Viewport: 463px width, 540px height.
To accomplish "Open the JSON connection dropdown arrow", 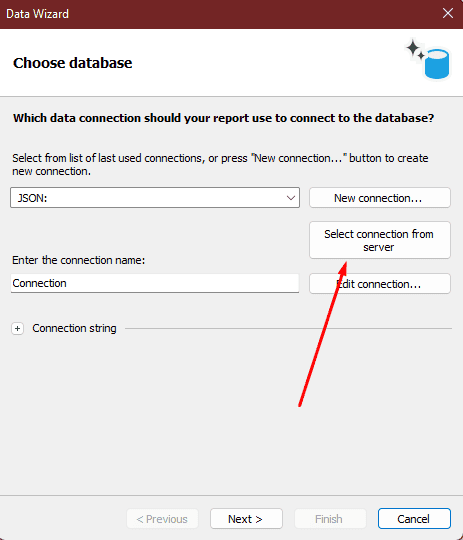I will point(291,198).
